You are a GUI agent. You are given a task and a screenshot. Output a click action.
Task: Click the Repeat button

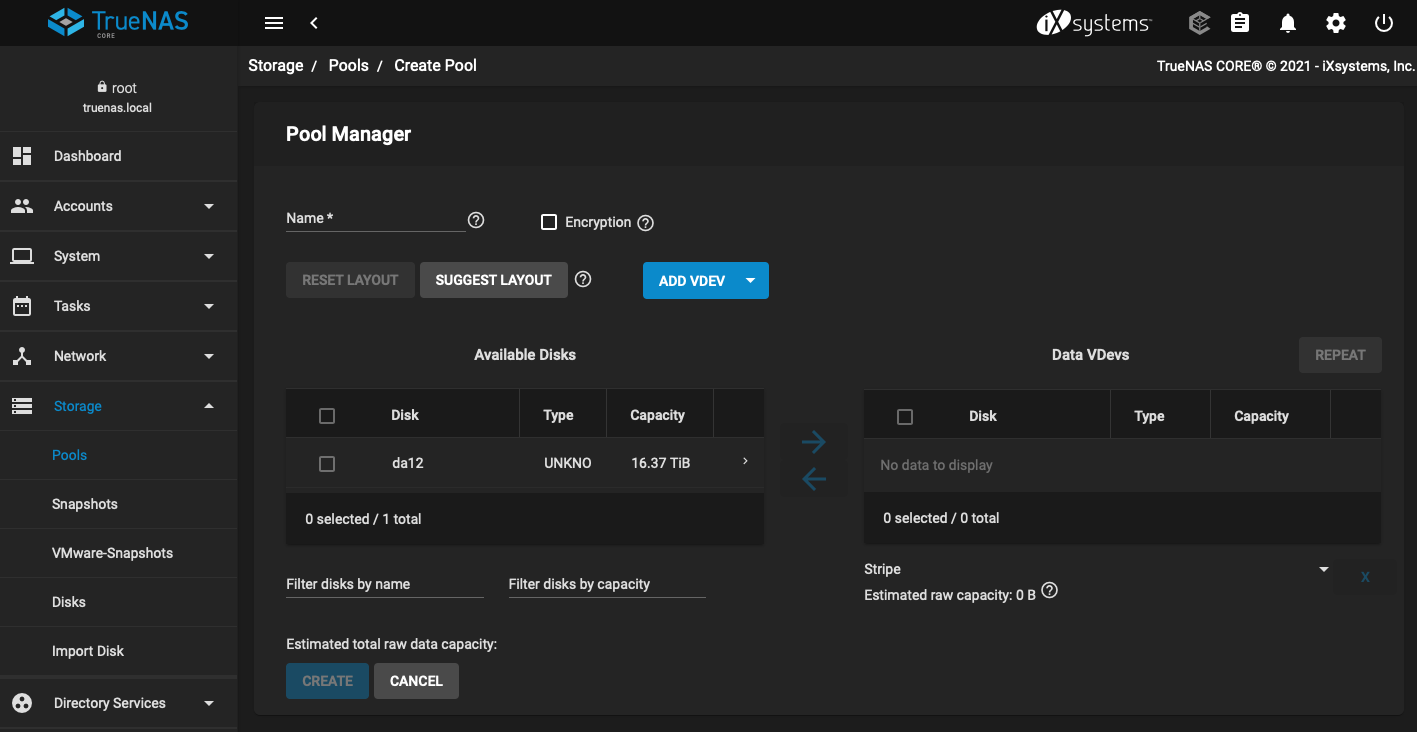1340,355
